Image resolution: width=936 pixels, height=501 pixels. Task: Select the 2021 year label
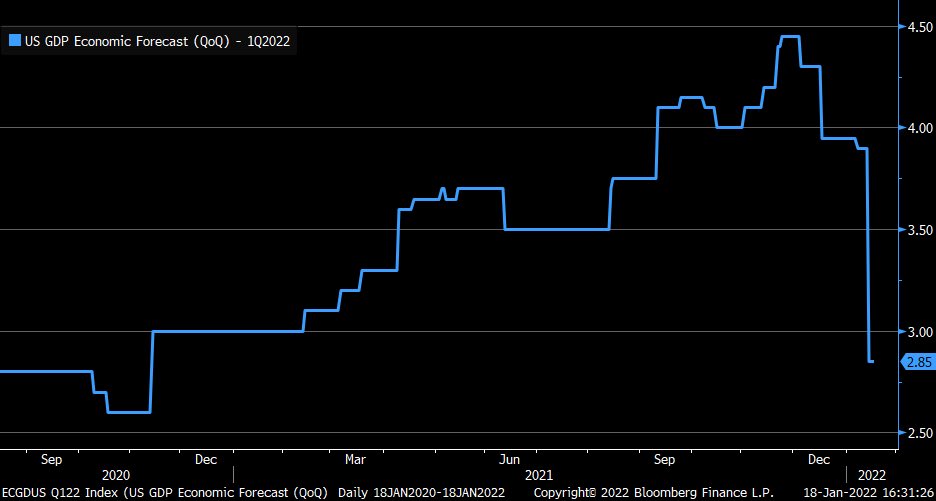pyautogui.click(x=540, y=475)
